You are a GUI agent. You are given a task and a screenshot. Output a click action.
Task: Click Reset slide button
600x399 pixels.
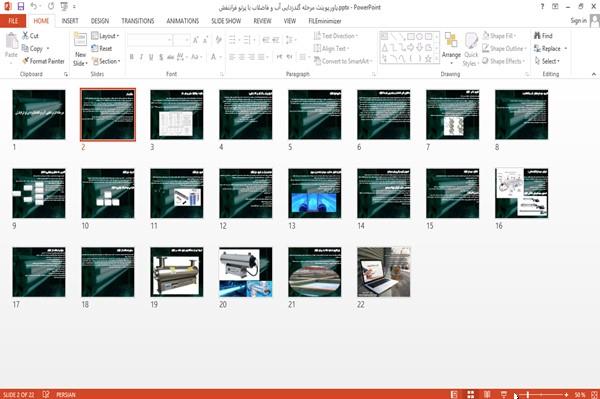102,49
